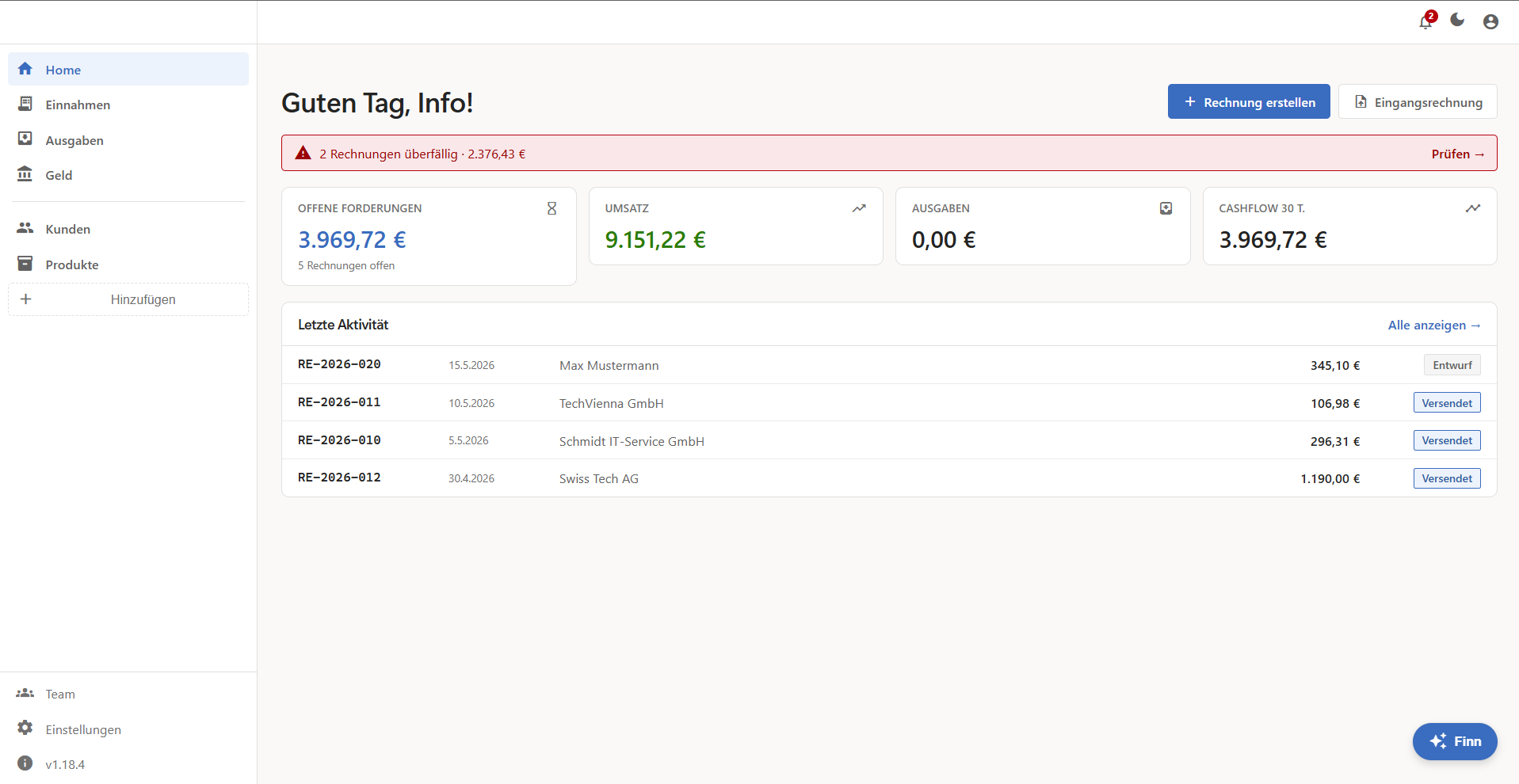Click the Entwurf status badge
Screen dimensions: 1519x784
click(1452, 365)
